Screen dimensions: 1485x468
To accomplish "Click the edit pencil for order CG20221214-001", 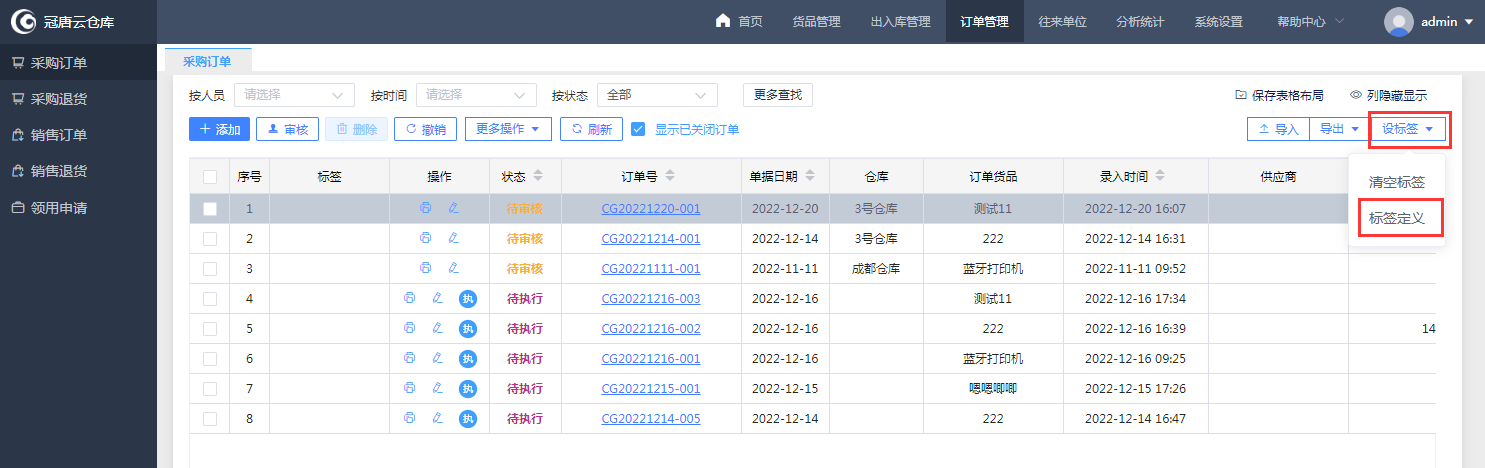I will pyautogui.click(x=453, y=238).
